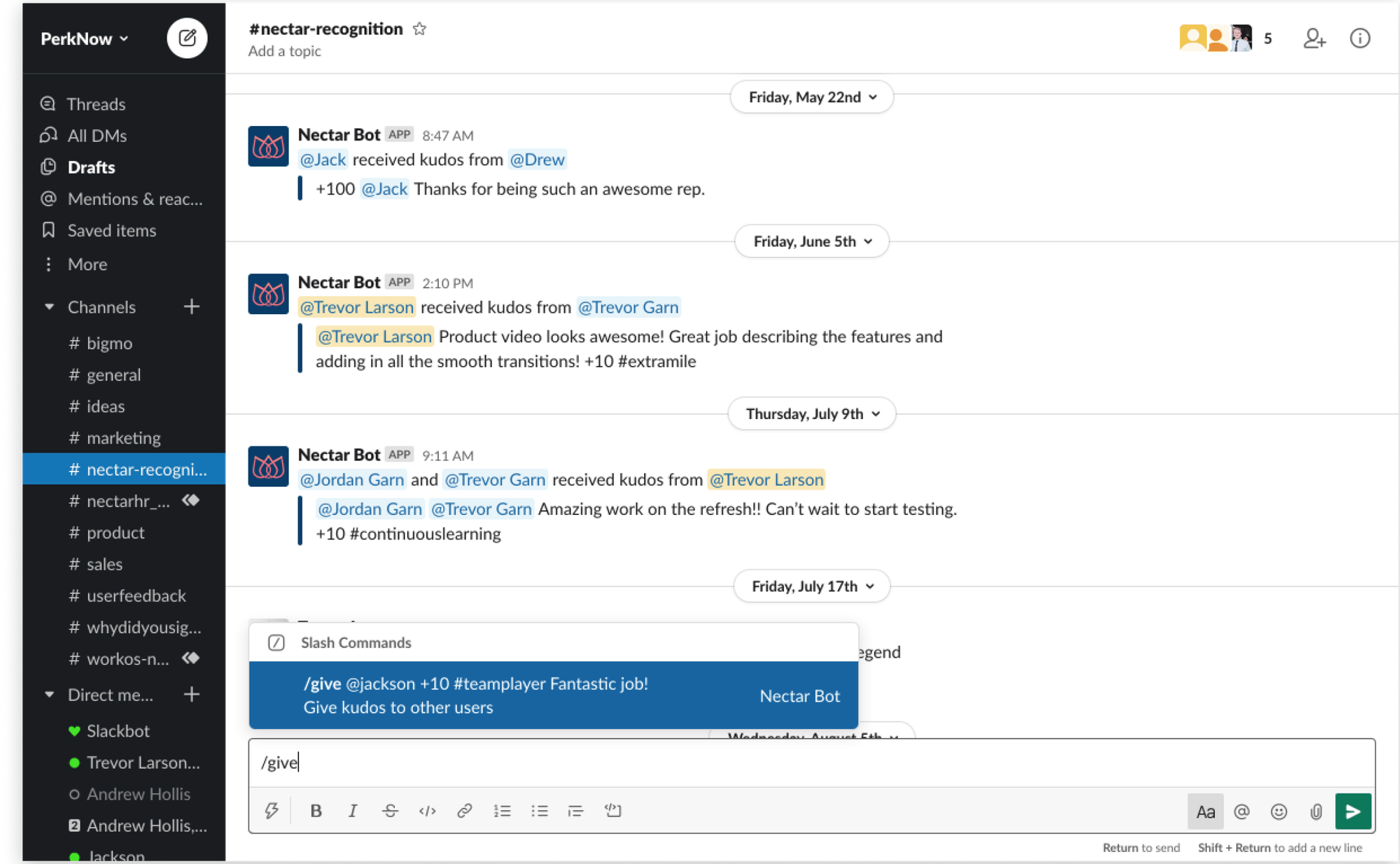Open the channel details info icon
This screenshot has width=1400, height=864.
[x=1360, y=38]
